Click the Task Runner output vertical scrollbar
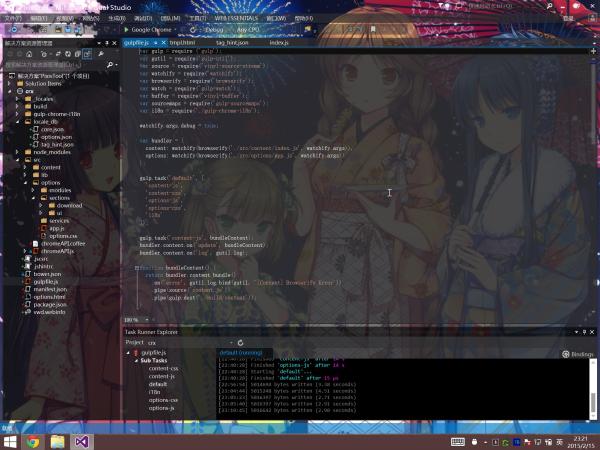 point(593,388)
